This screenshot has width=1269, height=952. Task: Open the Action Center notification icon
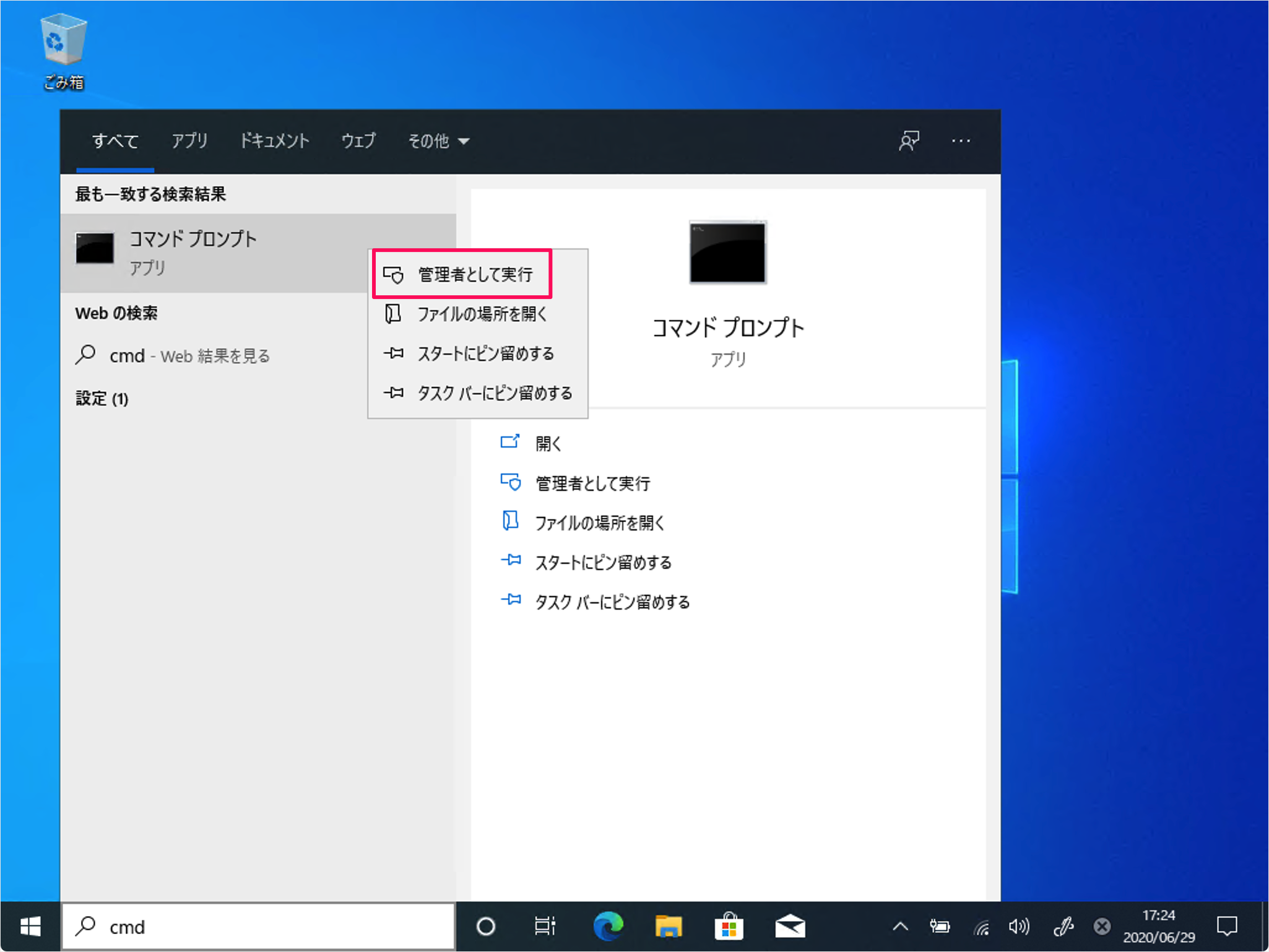coord(1227,927)
